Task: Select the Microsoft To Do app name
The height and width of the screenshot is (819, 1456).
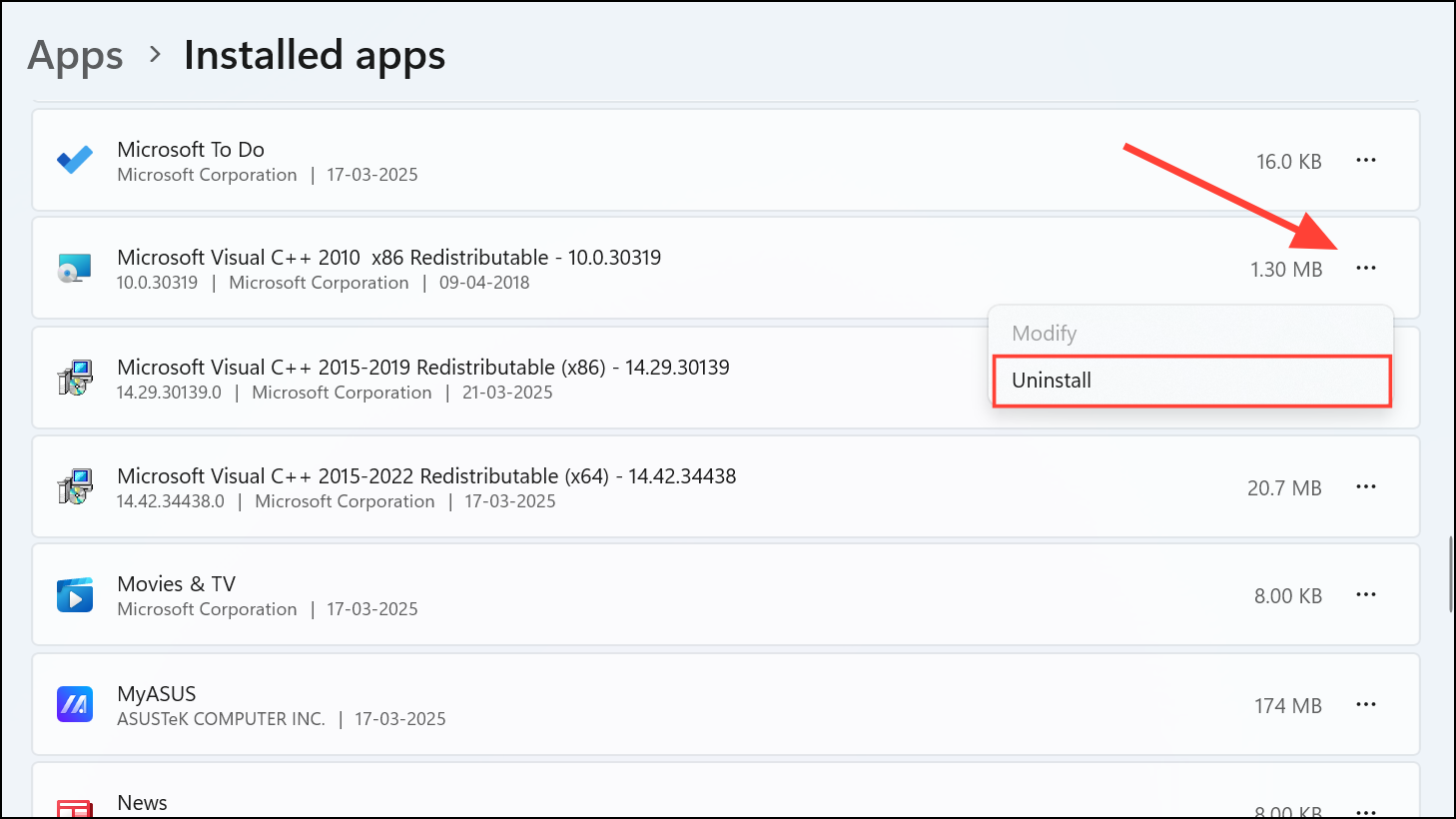Action: (x=191, y=149)
